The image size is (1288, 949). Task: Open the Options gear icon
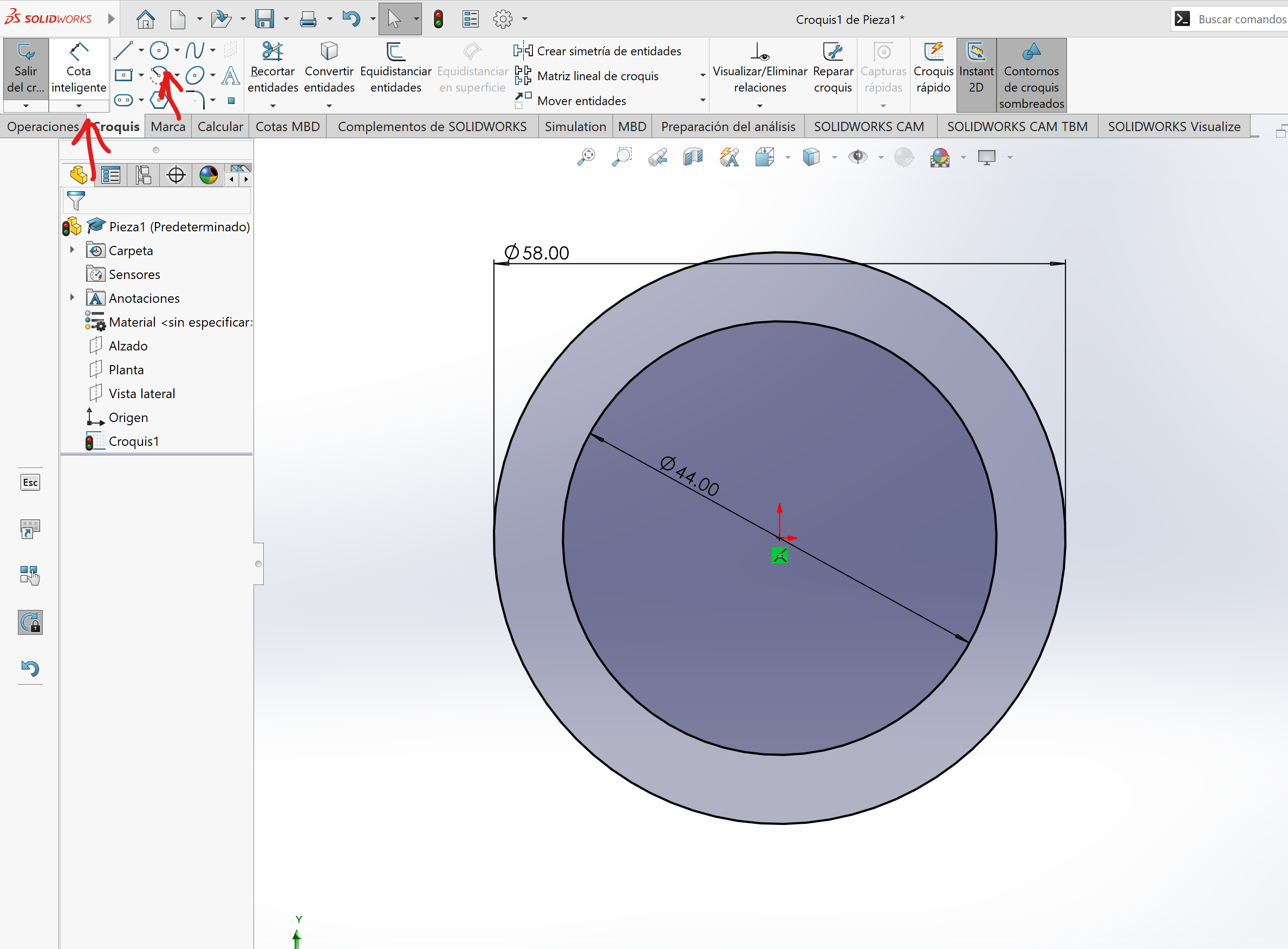(x=503, y=19)
